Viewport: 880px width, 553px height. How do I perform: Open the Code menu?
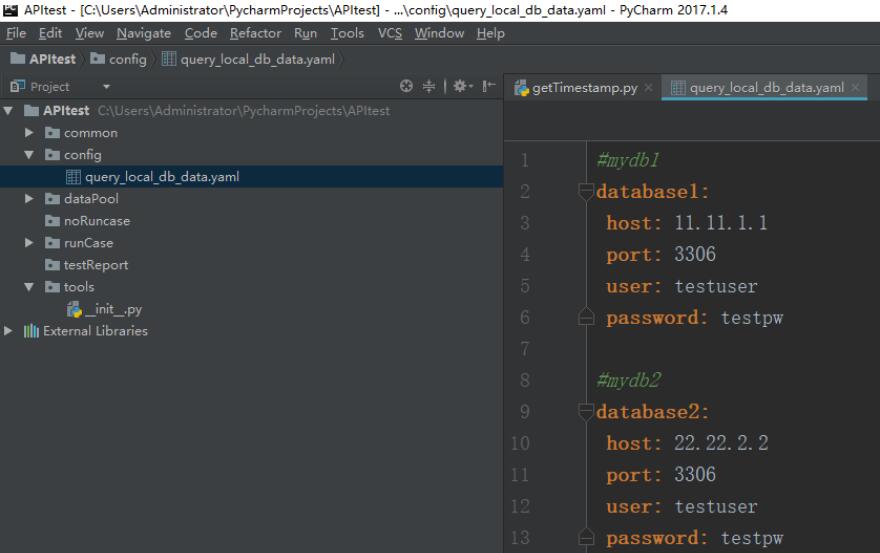tap(201, 33)
